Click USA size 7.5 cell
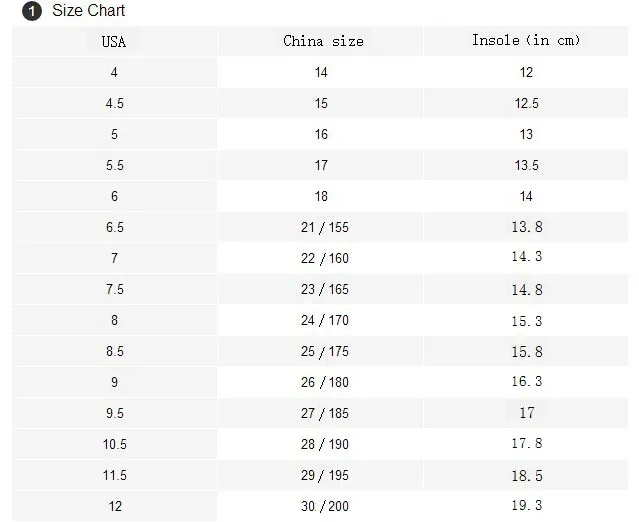The image size is (639, 522). 114,289
